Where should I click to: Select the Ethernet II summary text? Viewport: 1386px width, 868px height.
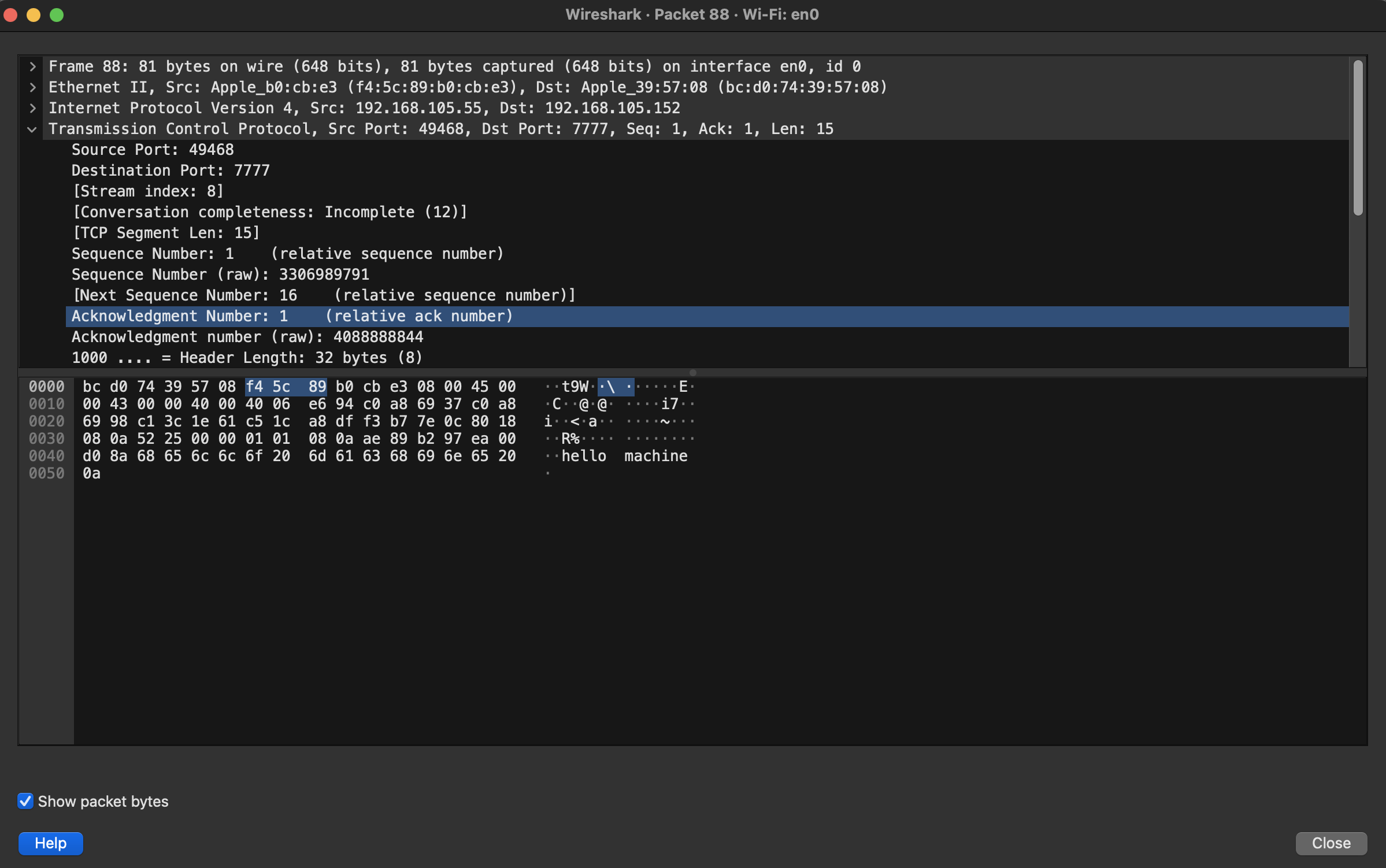tap(468, 87)
